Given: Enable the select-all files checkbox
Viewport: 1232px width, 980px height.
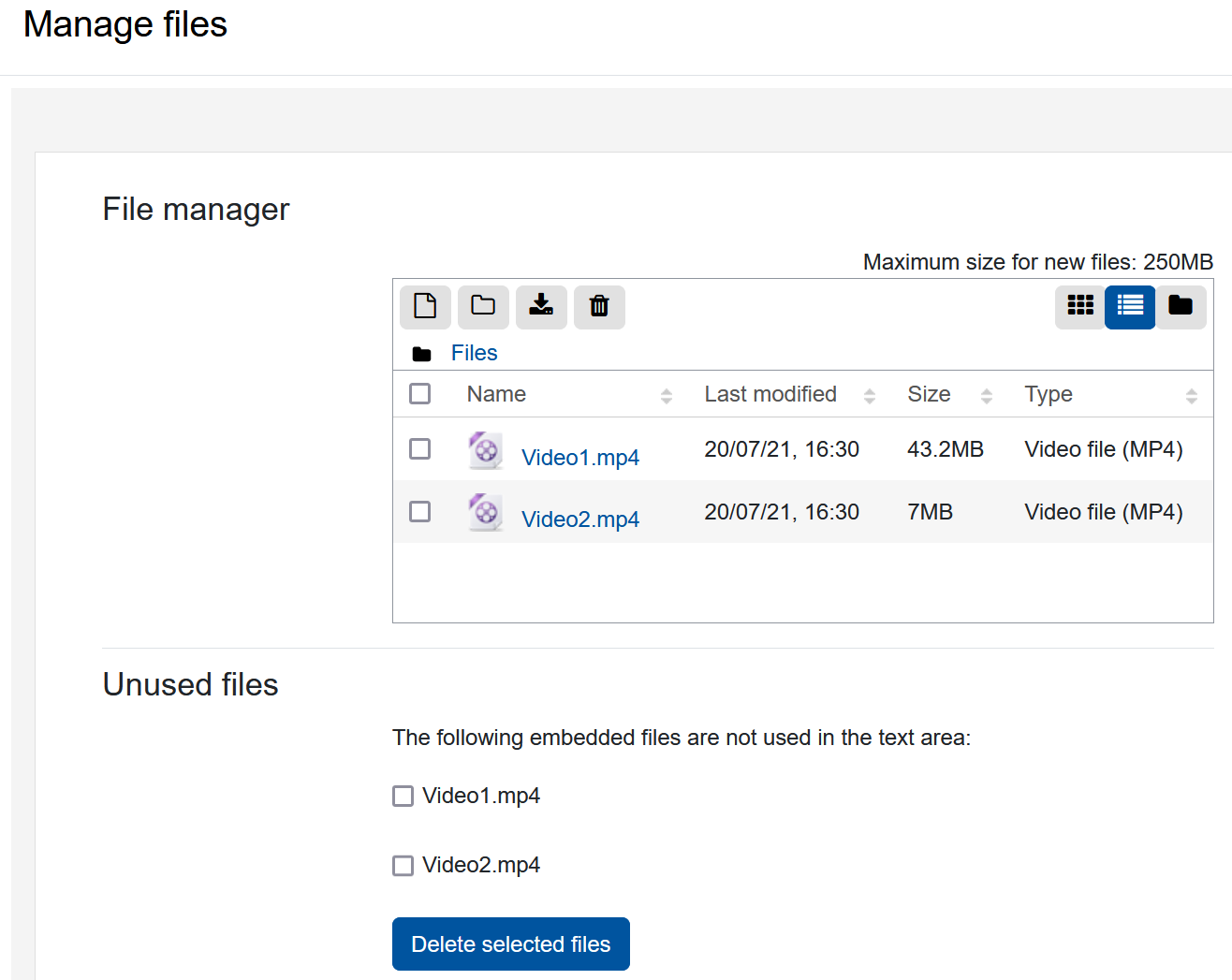Looking at the screenshot, I should (x=419, y=393).
